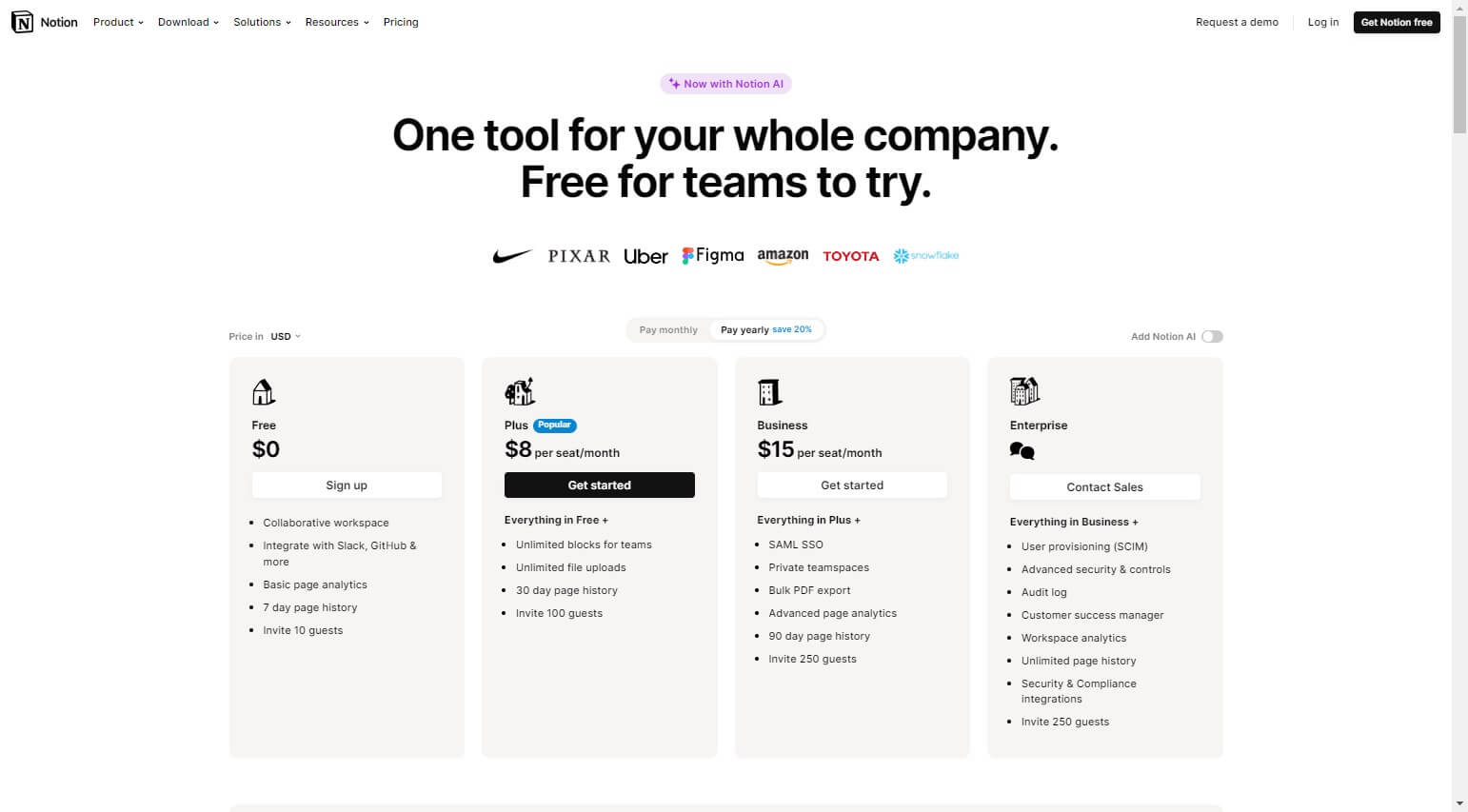Open the Resources menu
The height and width of the screenshot is (812, 1468).
tap(337, 22)
